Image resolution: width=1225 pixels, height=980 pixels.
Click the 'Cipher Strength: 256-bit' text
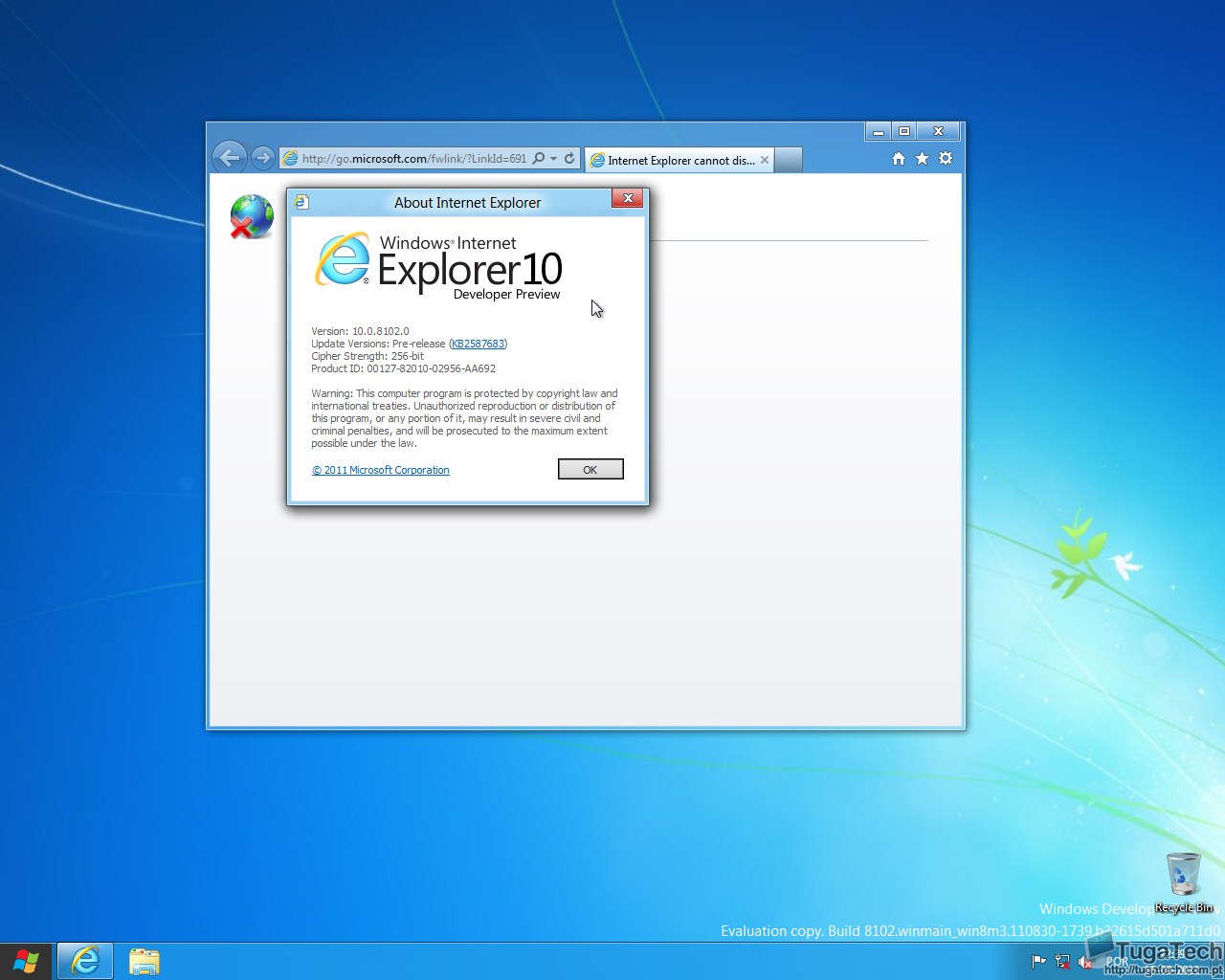tap(367, 356)
